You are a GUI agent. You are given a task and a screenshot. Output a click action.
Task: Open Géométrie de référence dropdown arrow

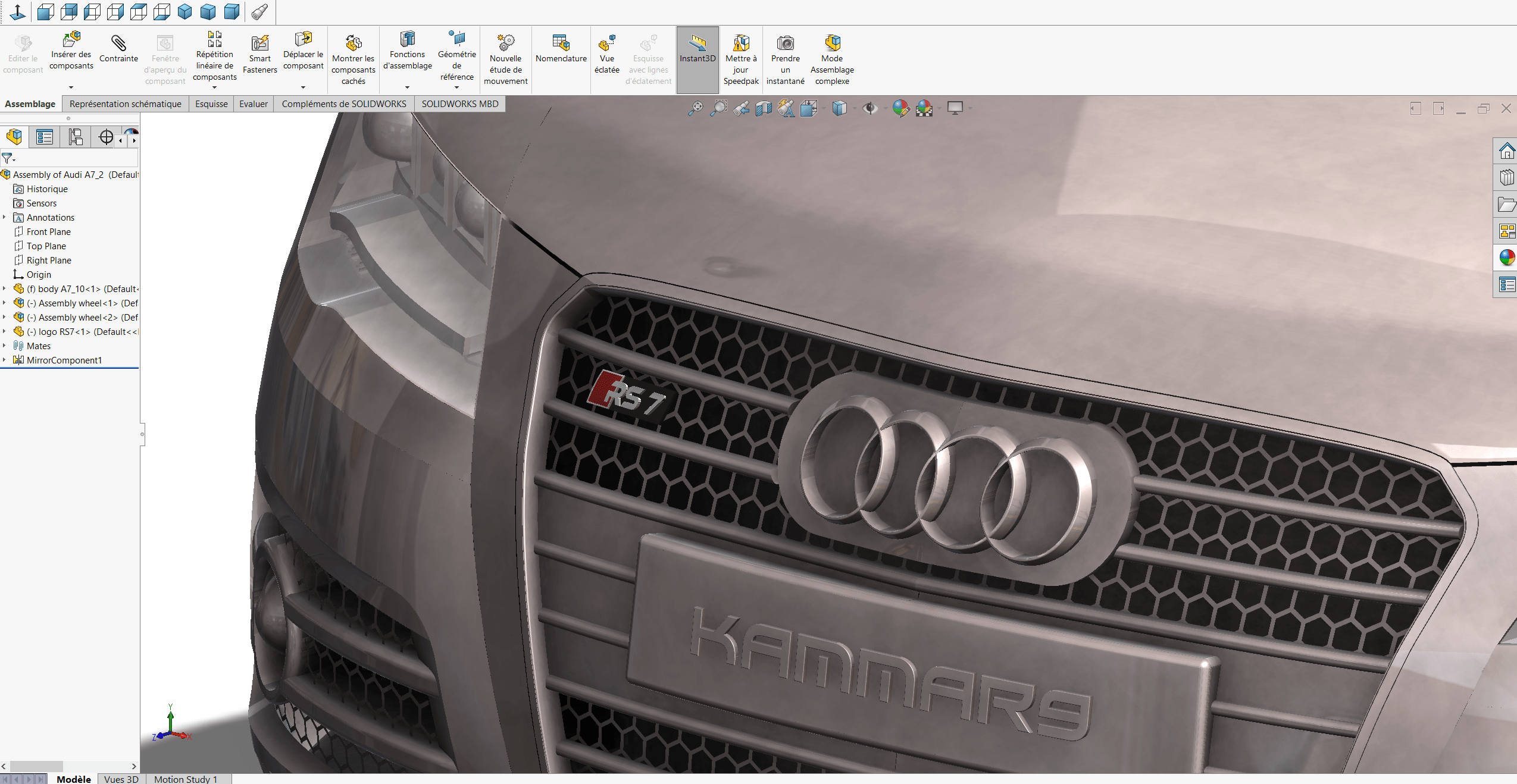click(456, 87)
